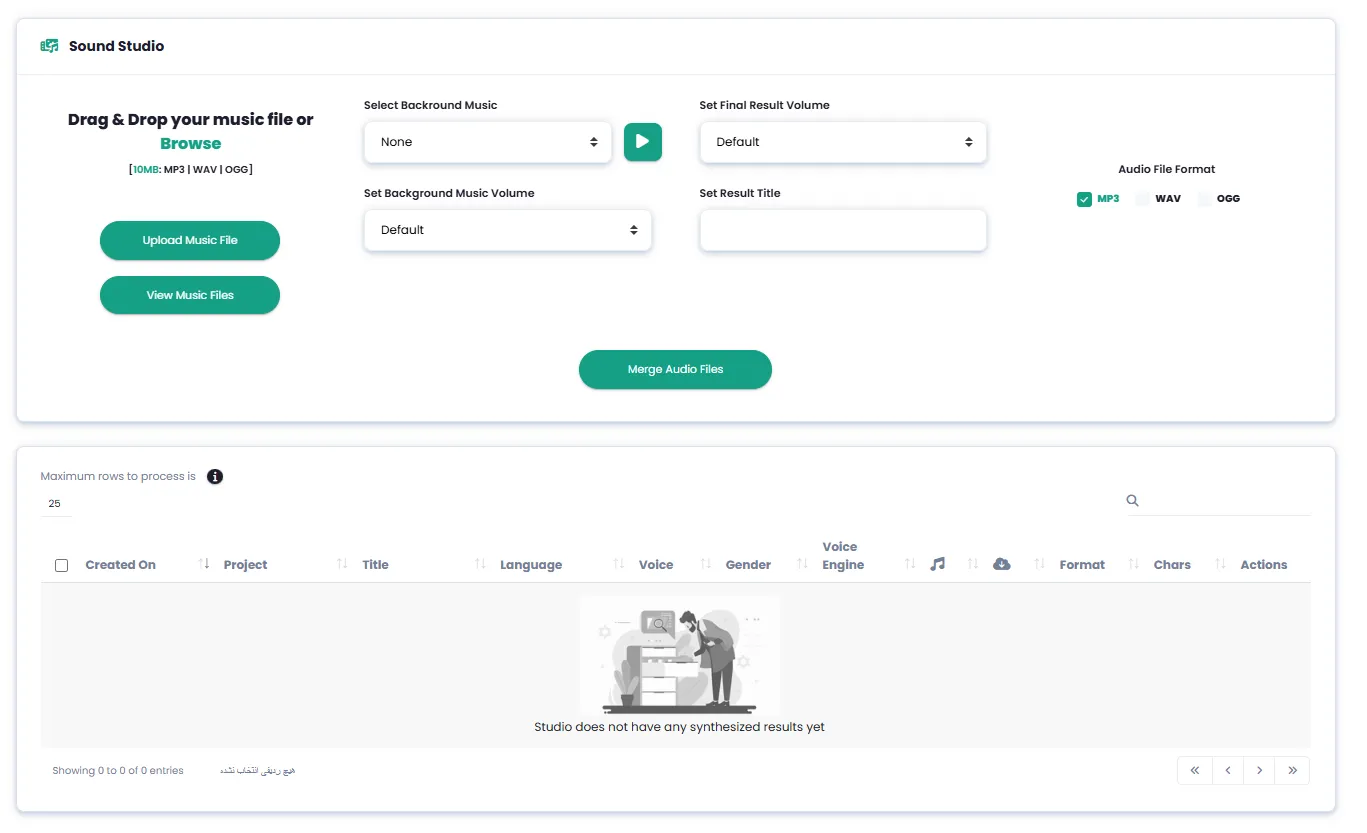This screenshot has height=833, width=1367.
Task: Sort by Voice column arrows
Action: pos(705,564)
